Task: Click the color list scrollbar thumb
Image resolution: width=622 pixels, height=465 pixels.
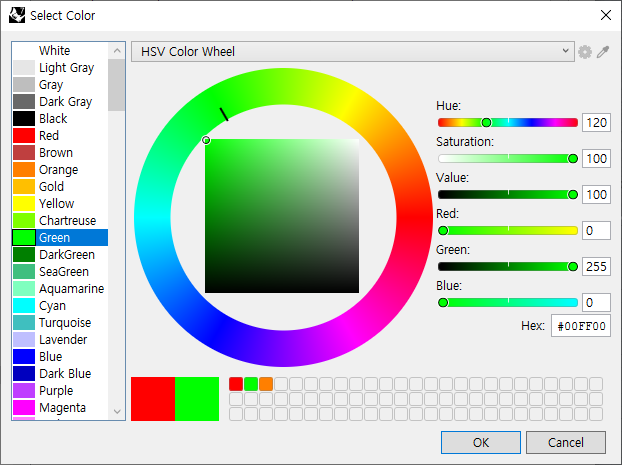Action: coord(117,85)
